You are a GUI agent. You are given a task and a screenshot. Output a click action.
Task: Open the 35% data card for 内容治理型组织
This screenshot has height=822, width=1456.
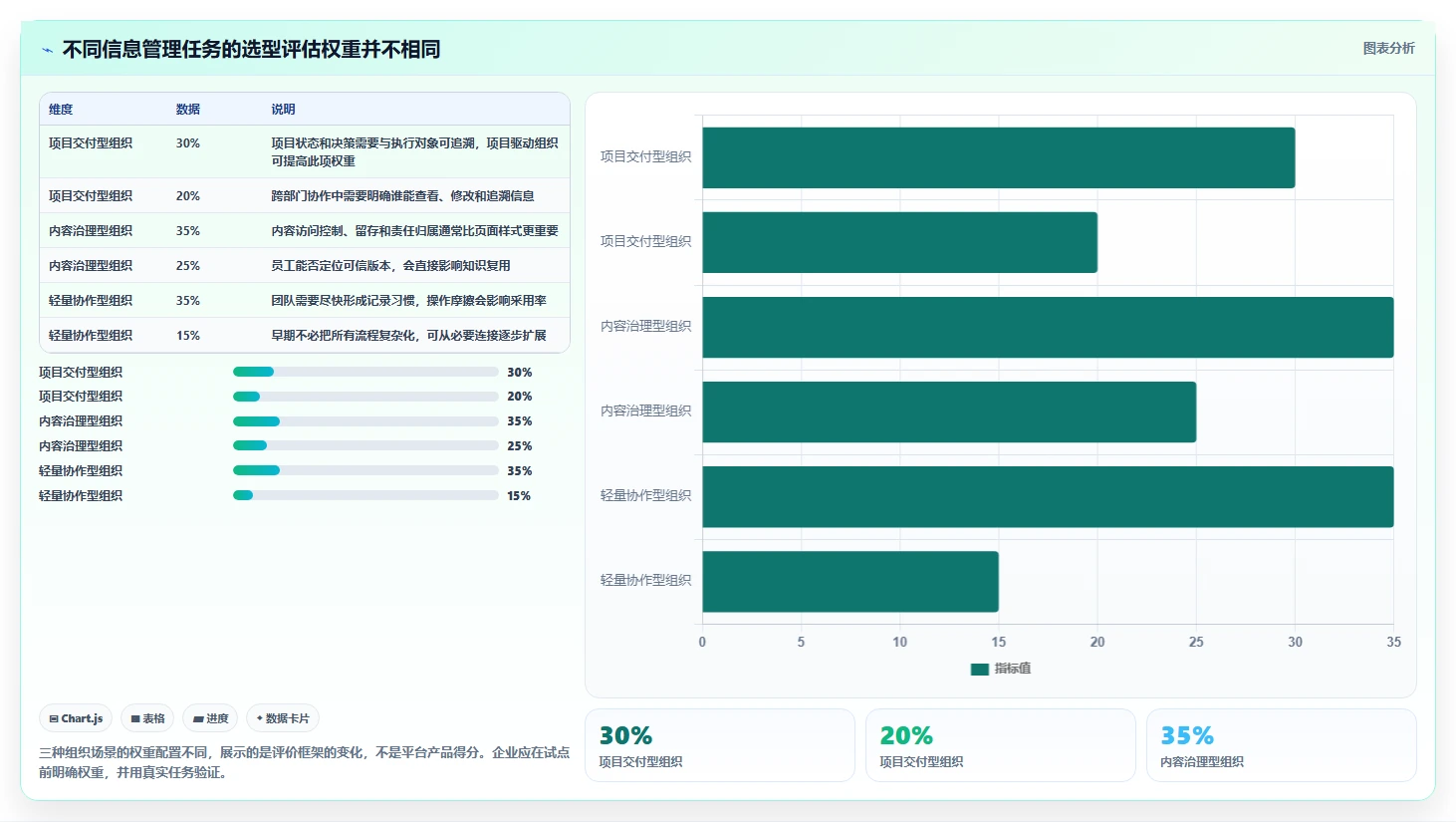pos(1282,745)
